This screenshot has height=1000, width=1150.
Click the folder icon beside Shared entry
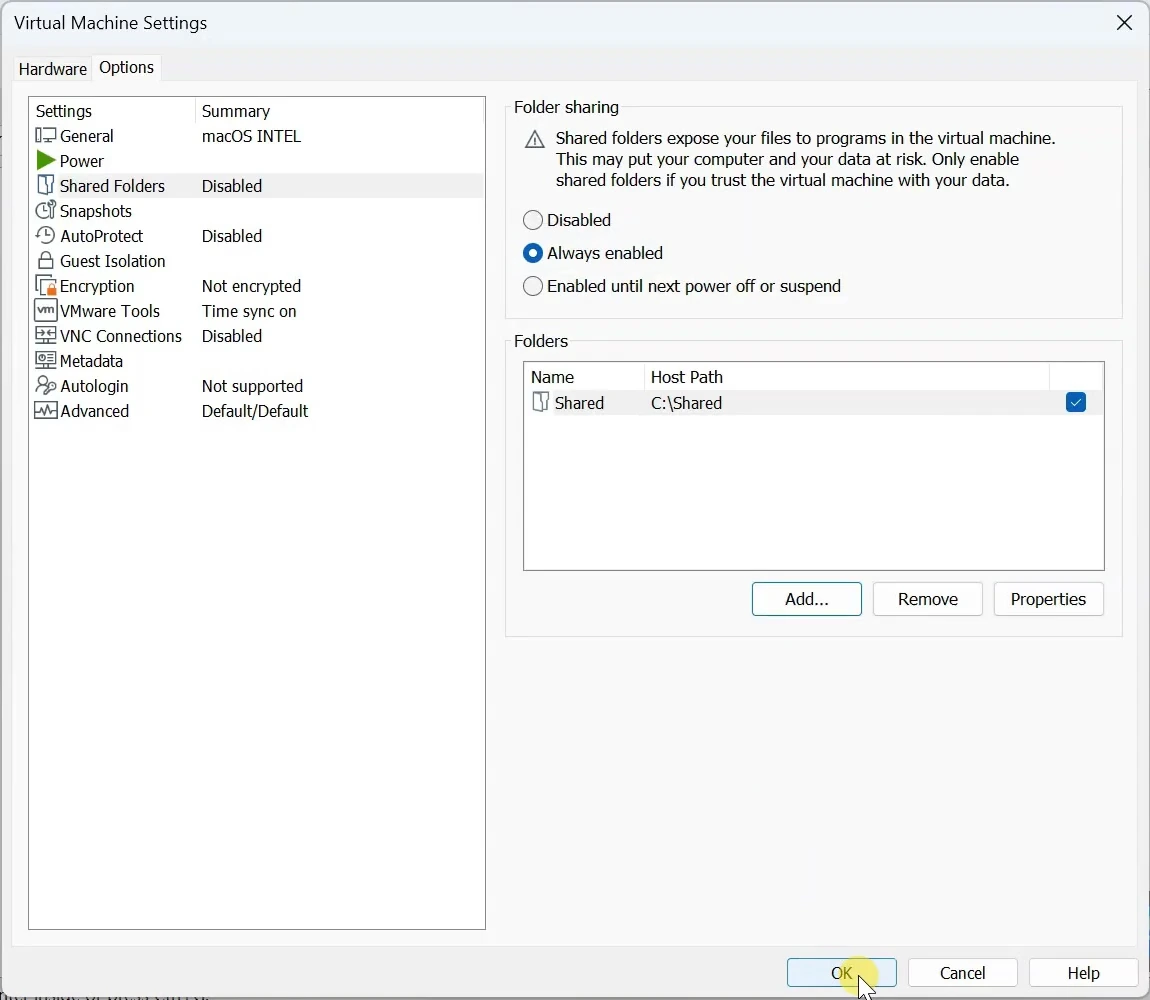point(541,402)
